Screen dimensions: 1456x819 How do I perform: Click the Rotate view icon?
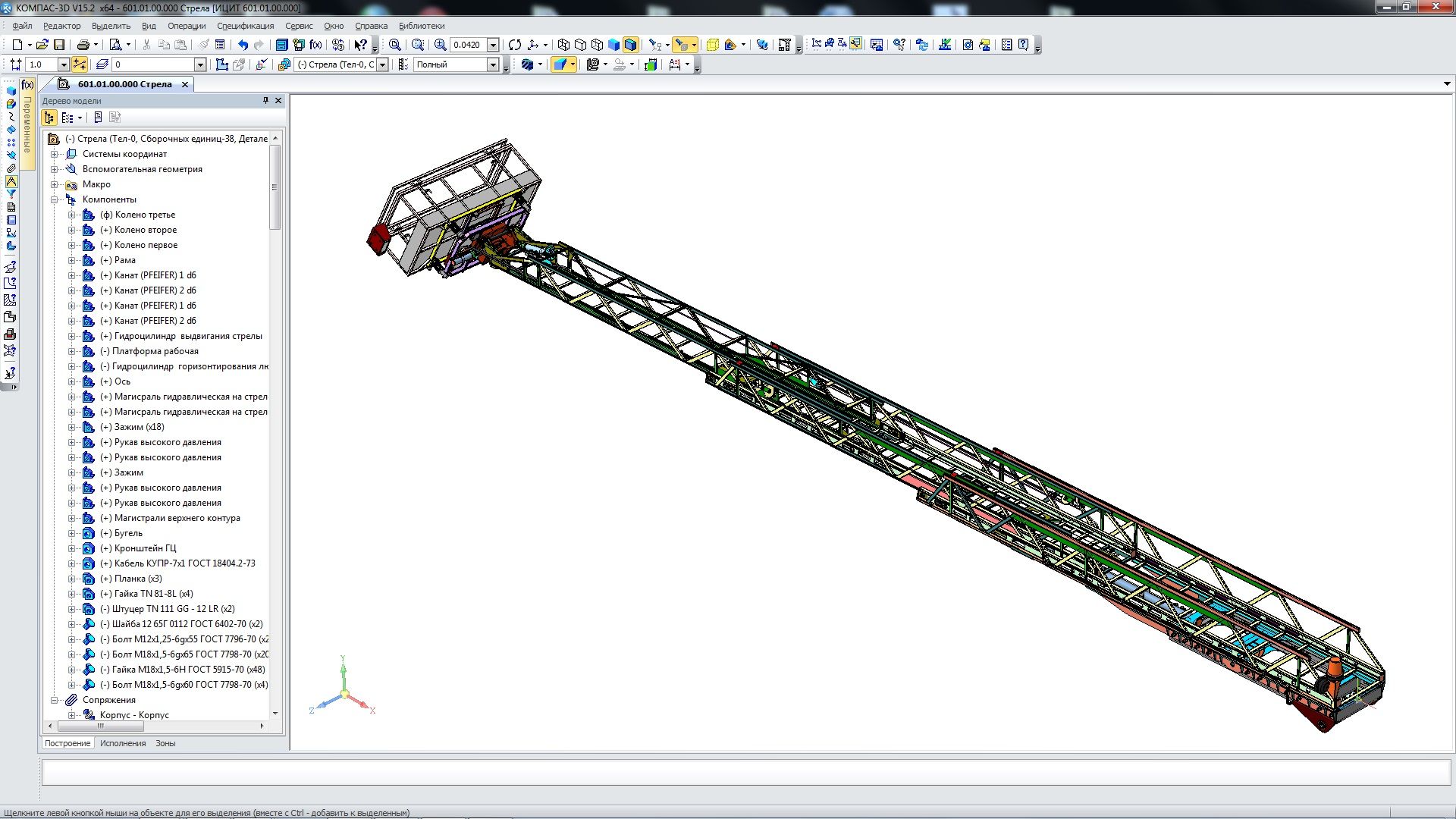coord(515,45)
